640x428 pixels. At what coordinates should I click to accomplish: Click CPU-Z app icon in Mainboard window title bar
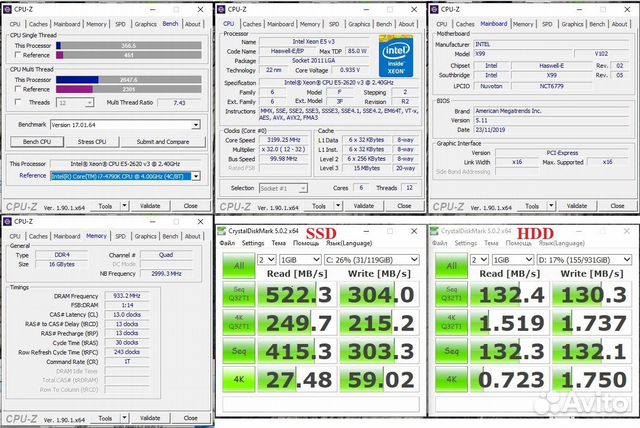(x=434, y=9)
